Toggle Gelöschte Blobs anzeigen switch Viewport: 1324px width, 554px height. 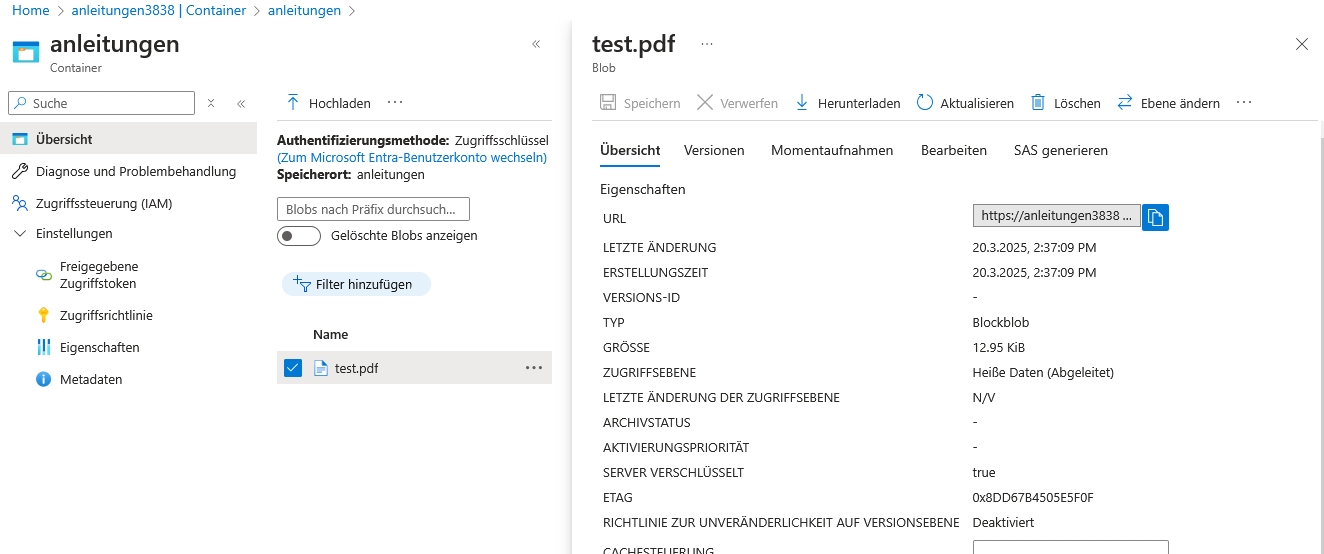(298, 236)
